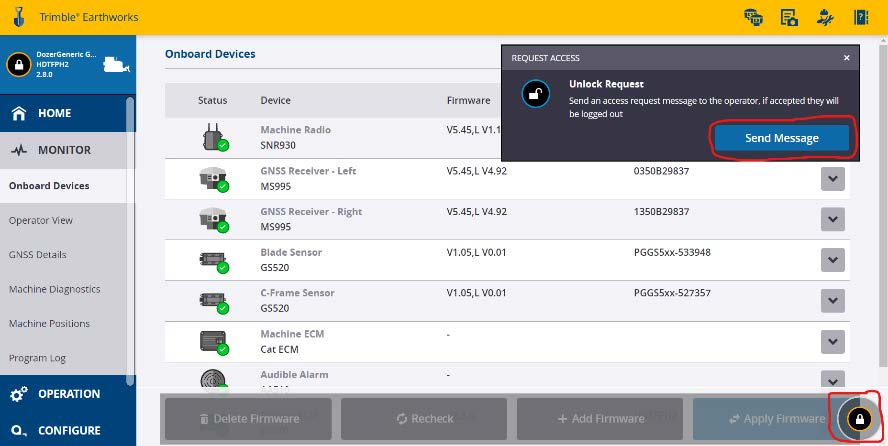Open Machine Positions in sidebar
The height and width of the screenshot is (446, 888).
pyautogui.click(x=63, y=324)
